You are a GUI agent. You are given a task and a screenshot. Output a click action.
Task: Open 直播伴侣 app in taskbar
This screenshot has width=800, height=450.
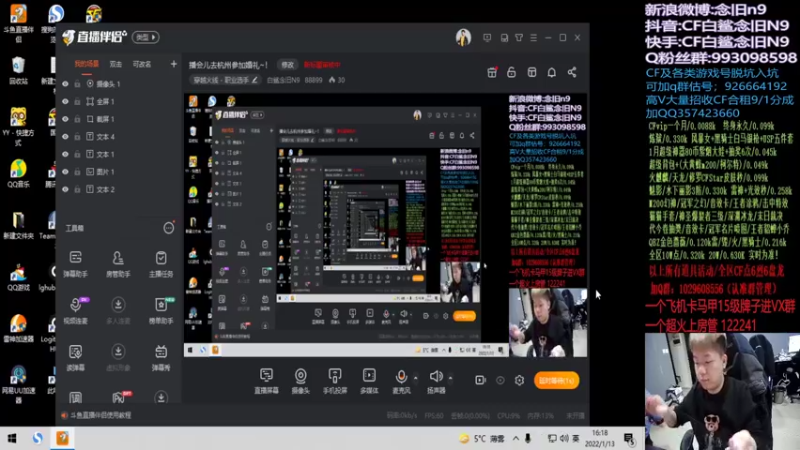point(63,438)
